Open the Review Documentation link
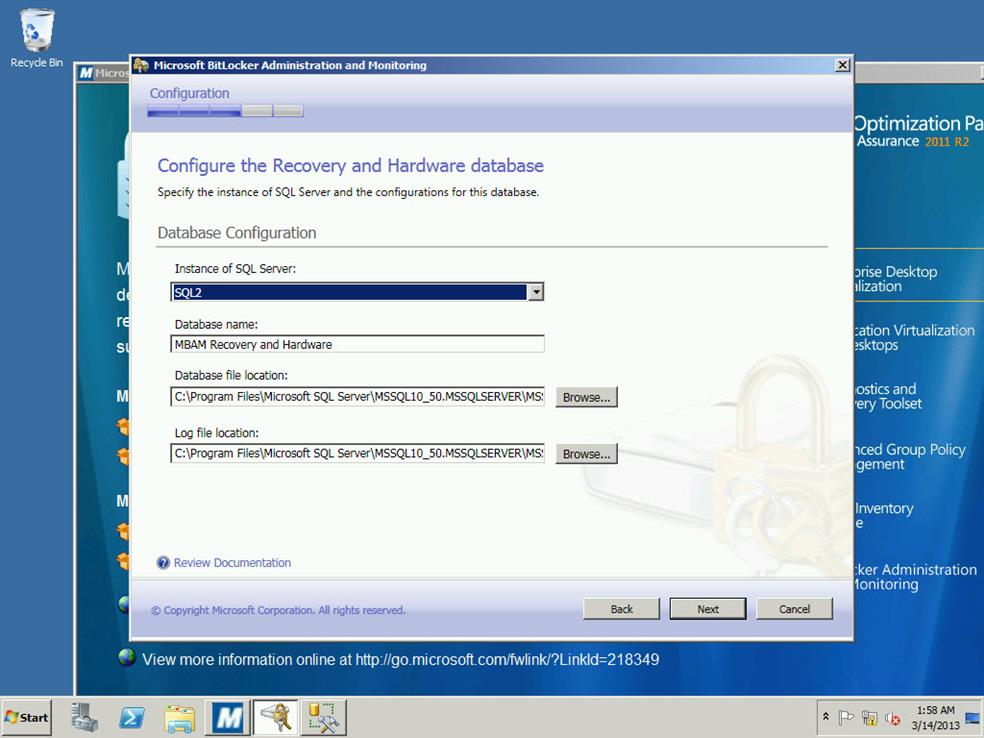984x738 pixels. [232, 563]
